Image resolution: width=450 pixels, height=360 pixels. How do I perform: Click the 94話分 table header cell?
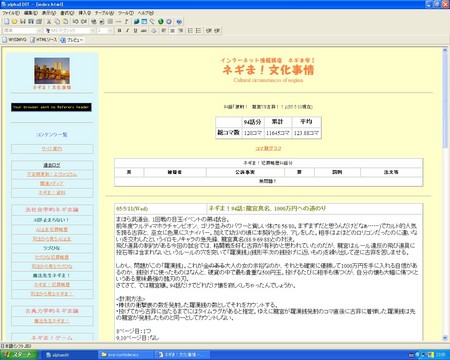click(252, 122)
